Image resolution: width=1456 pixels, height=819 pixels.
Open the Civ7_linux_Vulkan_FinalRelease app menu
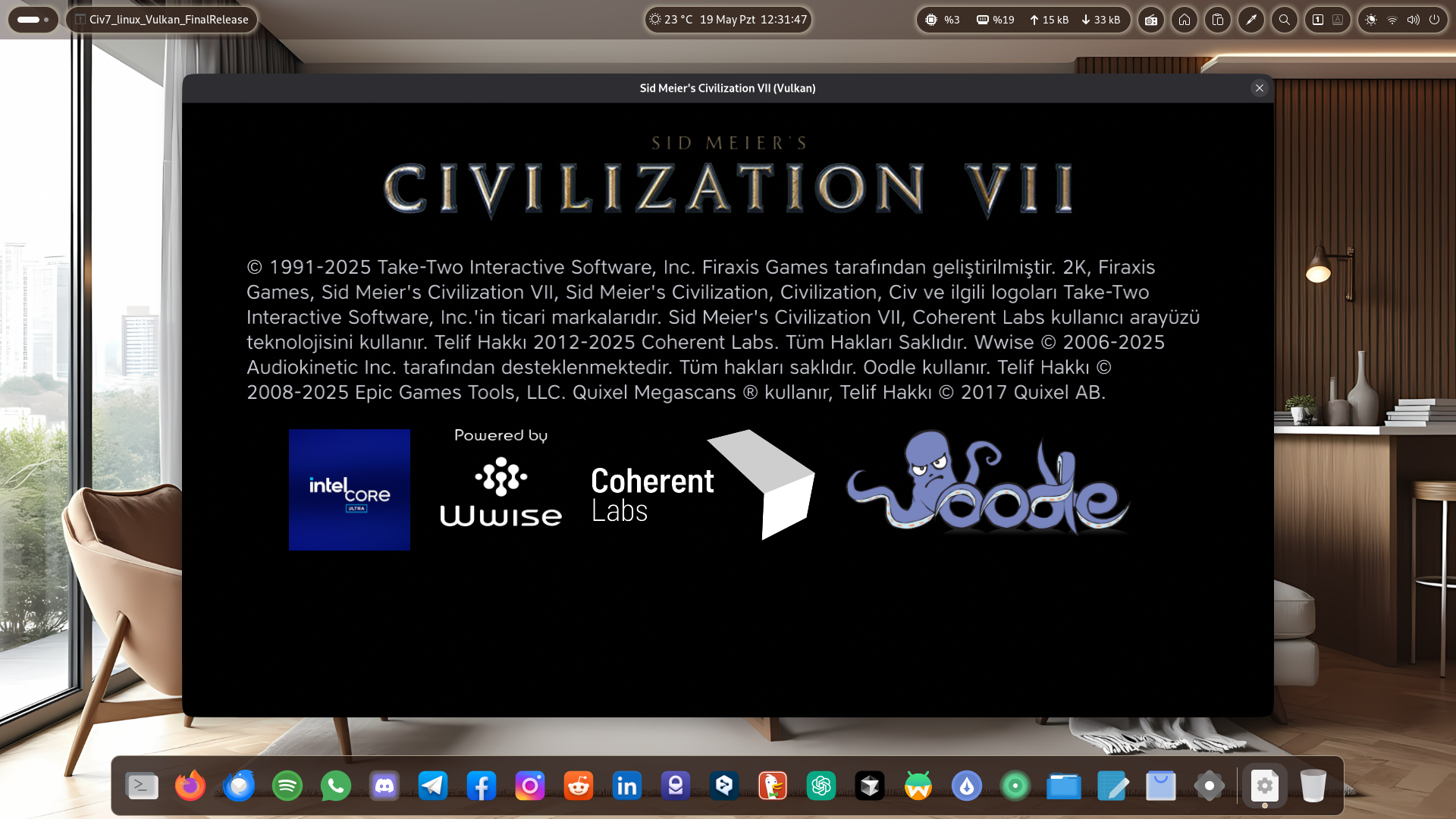click(162, 20)
